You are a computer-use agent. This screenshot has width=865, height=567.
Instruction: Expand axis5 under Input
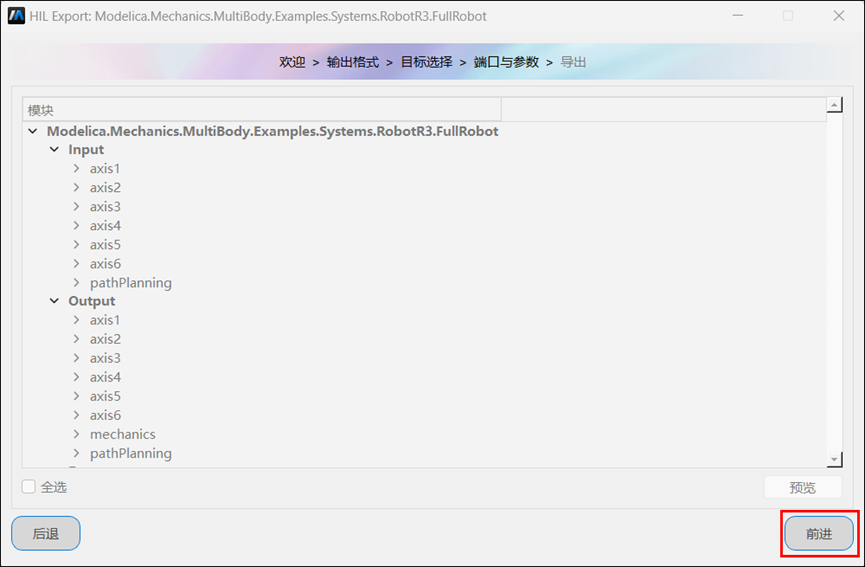click(76, 244)
